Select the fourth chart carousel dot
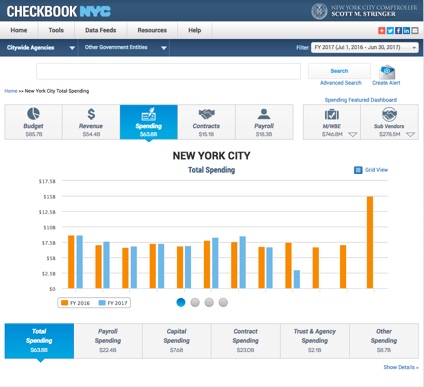This screenshot has height=387, width=424. pos(223,302)
